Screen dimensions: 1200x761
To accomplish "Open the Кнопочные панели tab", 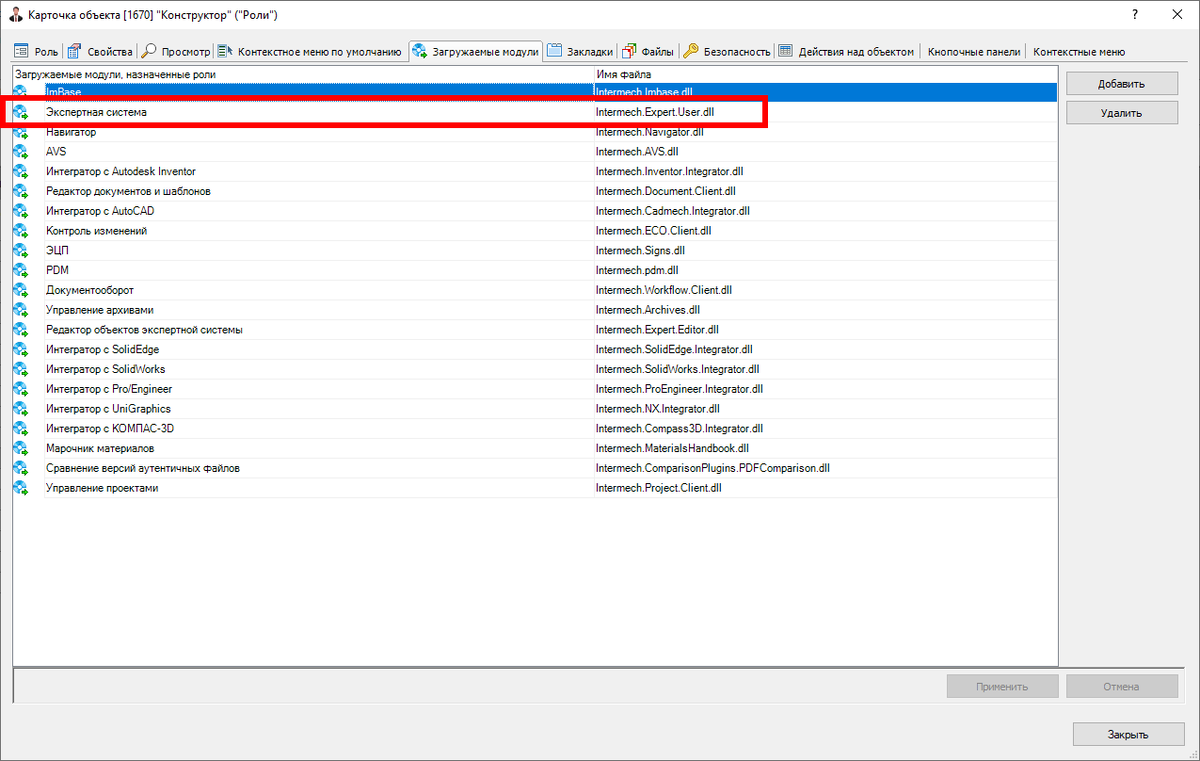I will click(x=974, y=51).
